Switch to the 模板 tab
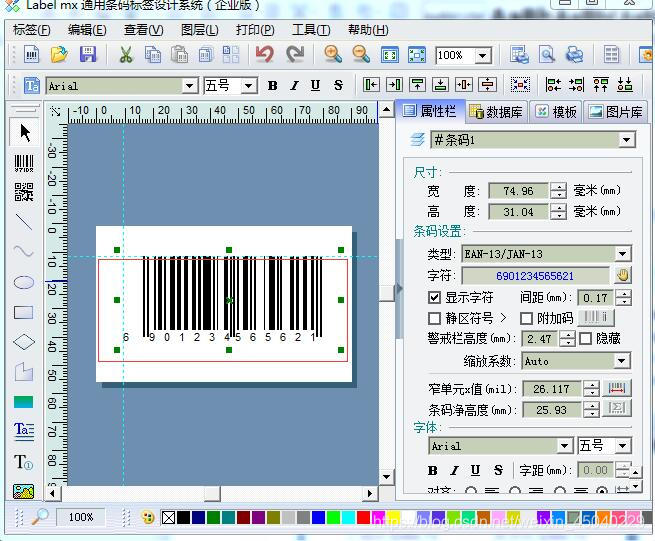 click(556, 112)
